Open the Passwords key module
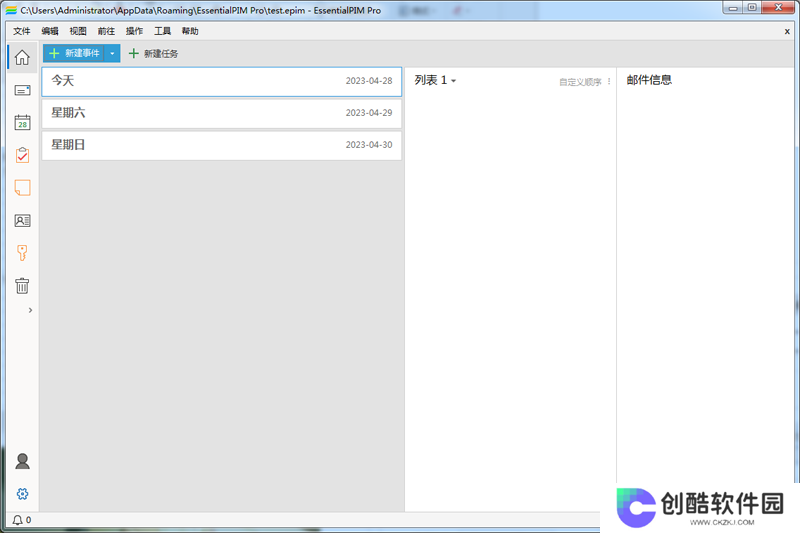The image size is (800, 533). coord(22,252)
